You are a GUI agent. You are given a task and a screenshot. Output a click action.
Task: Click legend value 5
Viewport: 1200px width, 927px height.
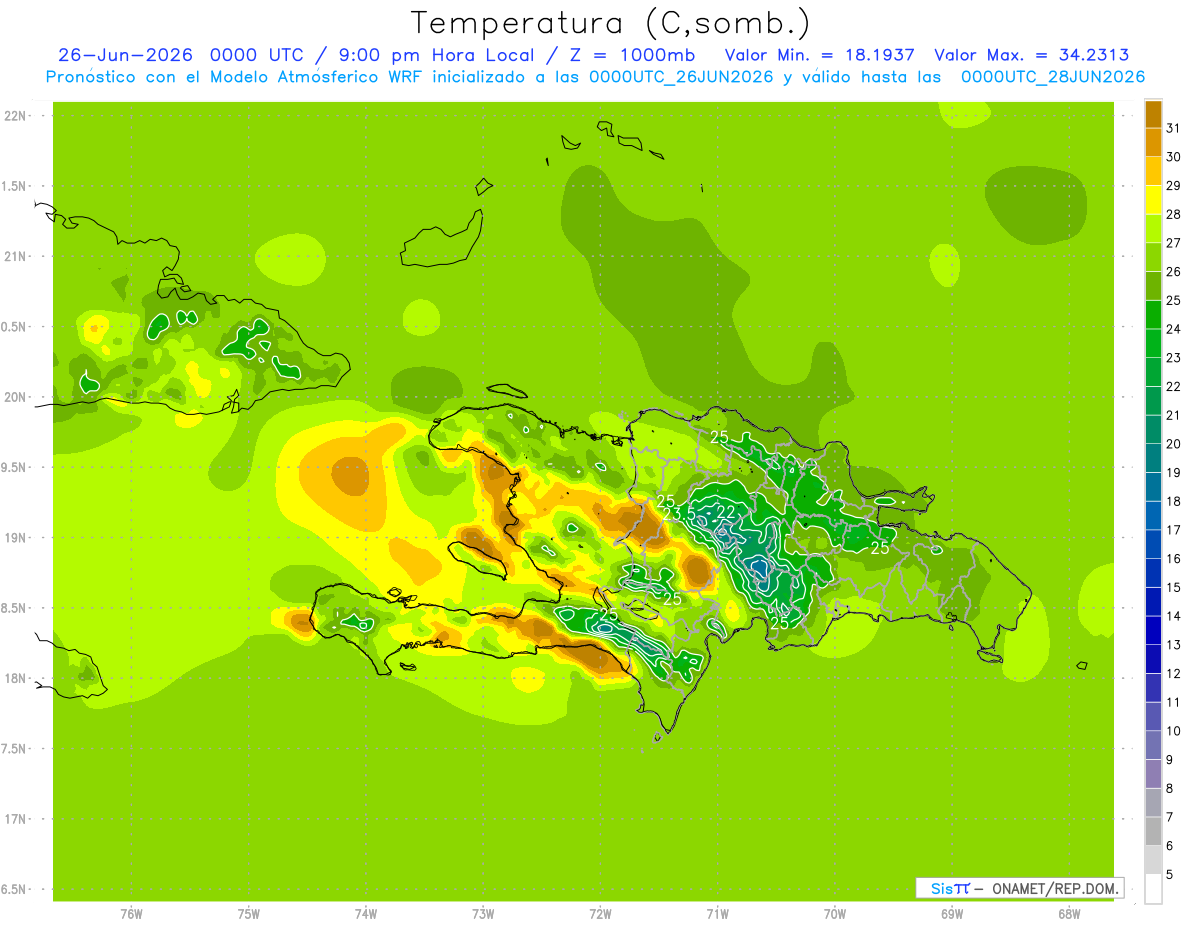tap(1170, 875)
